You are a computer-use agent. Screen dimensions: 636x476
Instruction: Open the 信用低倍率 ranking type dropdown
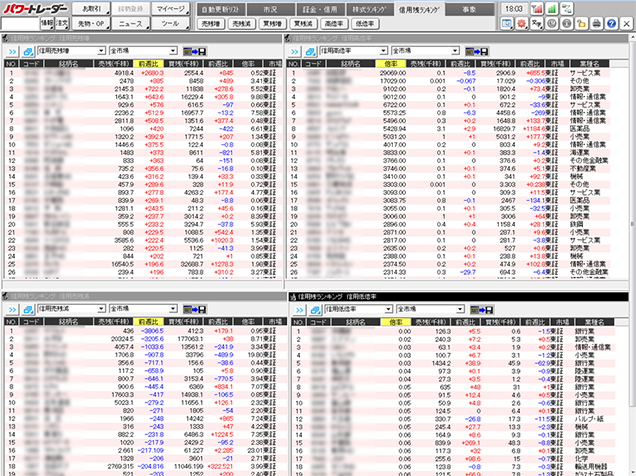(x=386, y=309)
